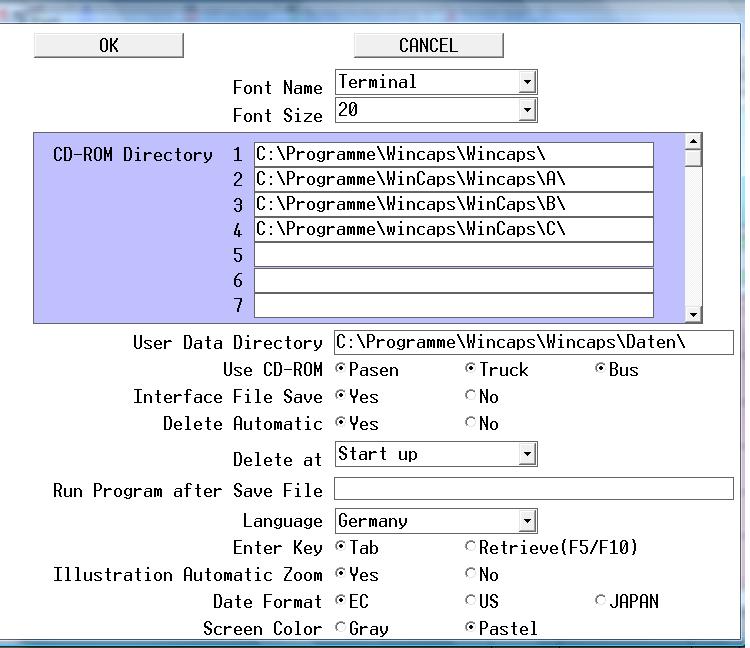Click CD-ROM Directory field 1
Screen dimensions: 750x648
(453, 154)
